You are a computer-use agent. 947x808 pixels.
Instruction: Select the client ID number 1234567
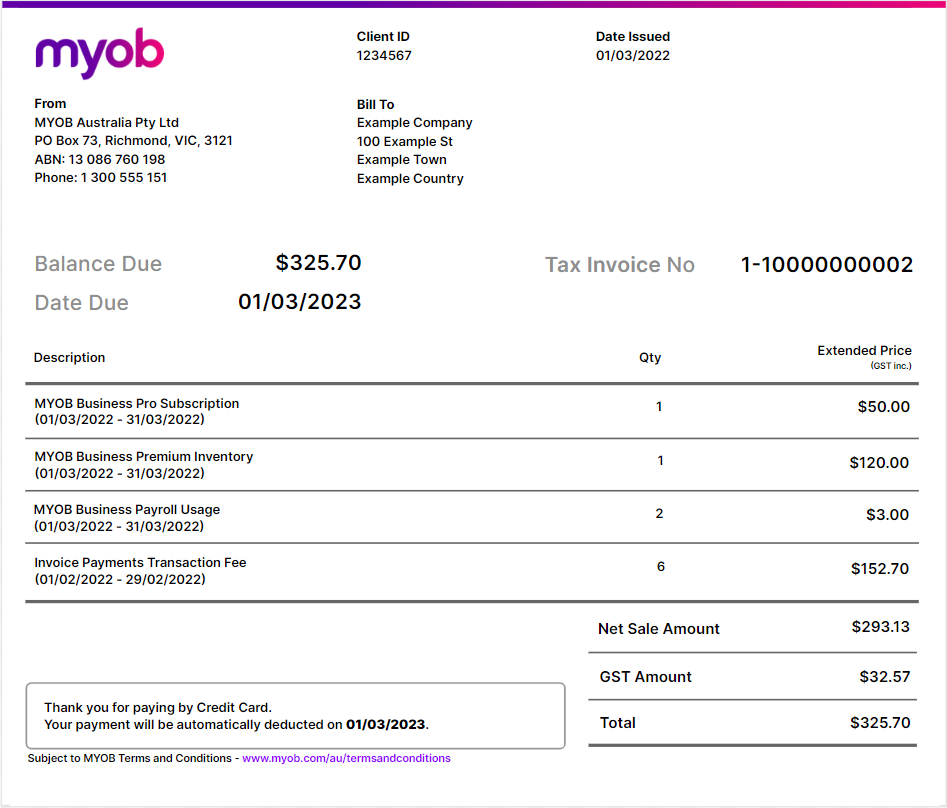pos(384,56)
